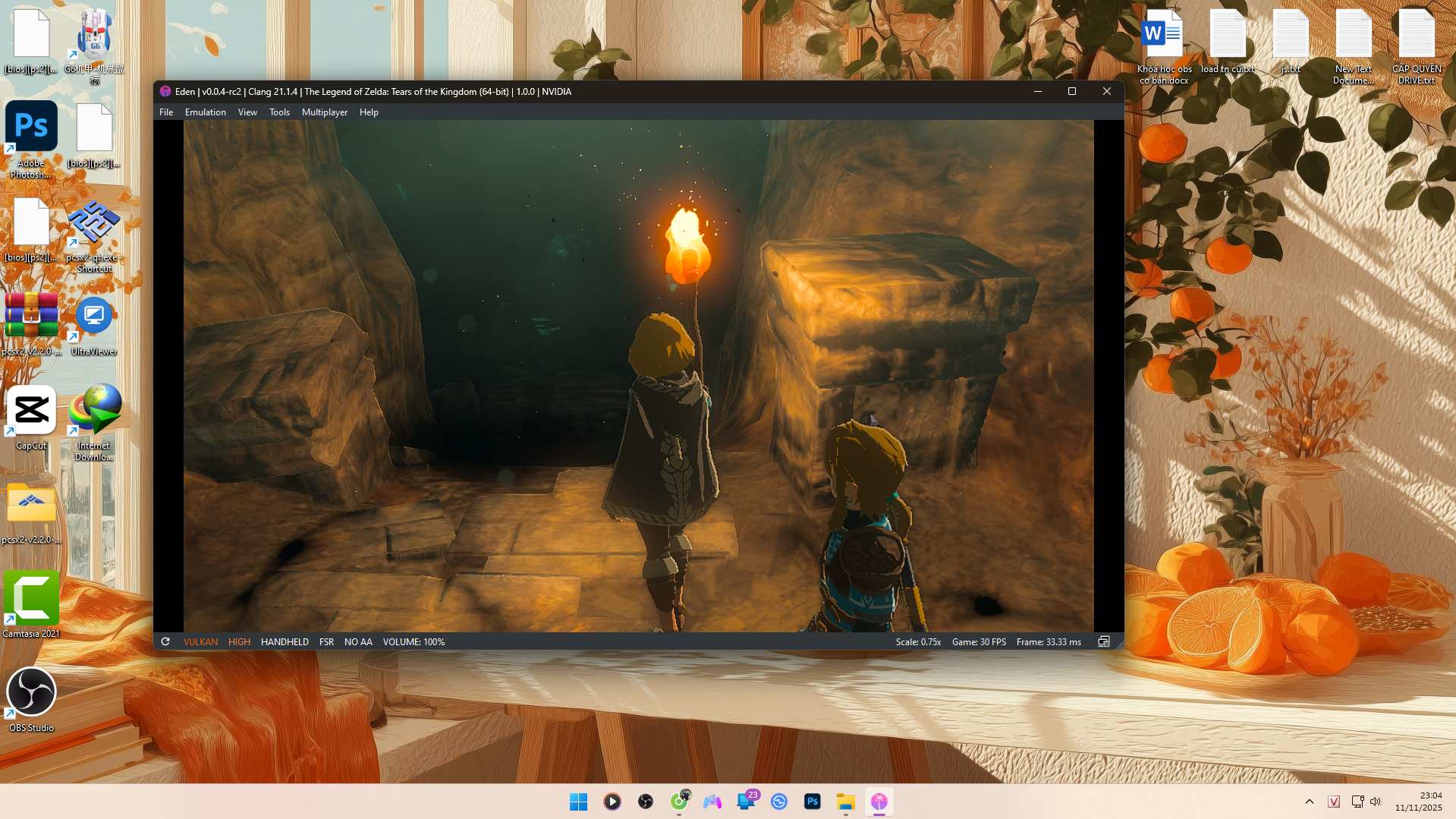Launch Camtasia 2021 from the desktop

coord(31,600)
